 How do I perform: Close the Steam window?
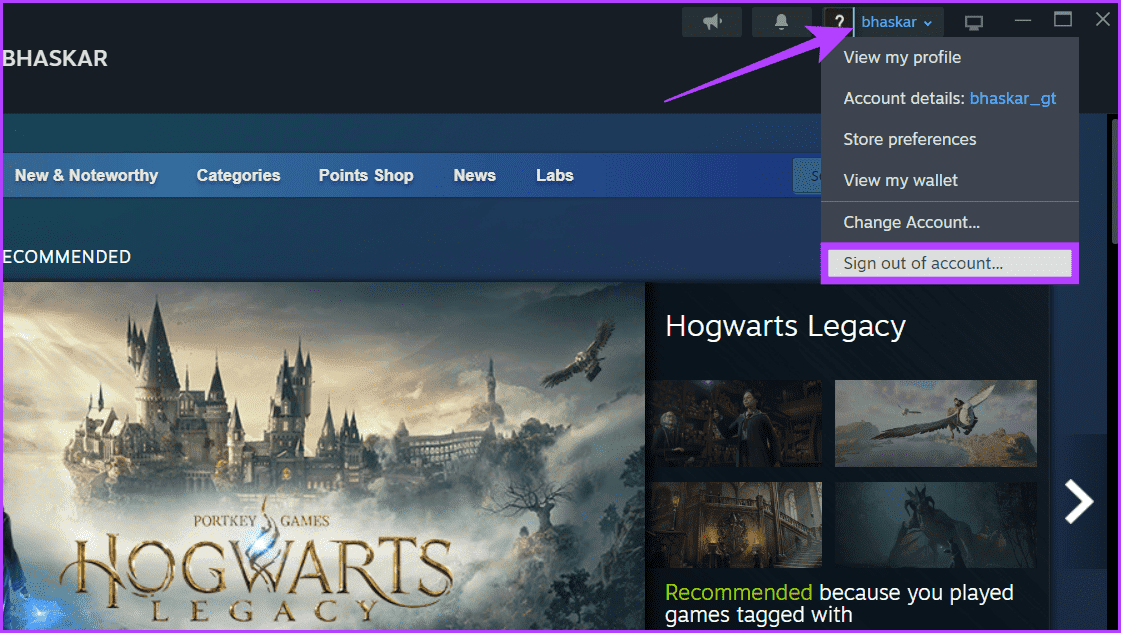pyautogui.click(x=1102, y=19)
